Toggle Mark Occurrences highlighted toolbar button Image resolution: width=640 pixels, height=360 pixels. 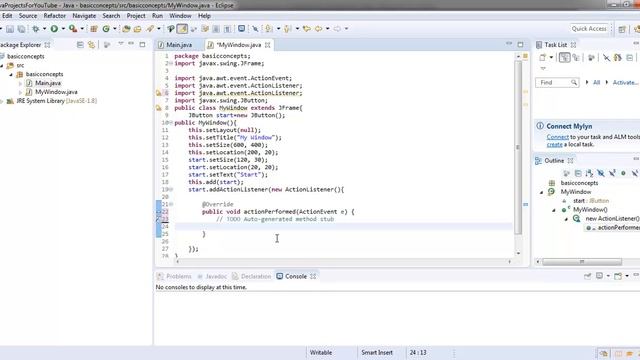click(182, 29)
